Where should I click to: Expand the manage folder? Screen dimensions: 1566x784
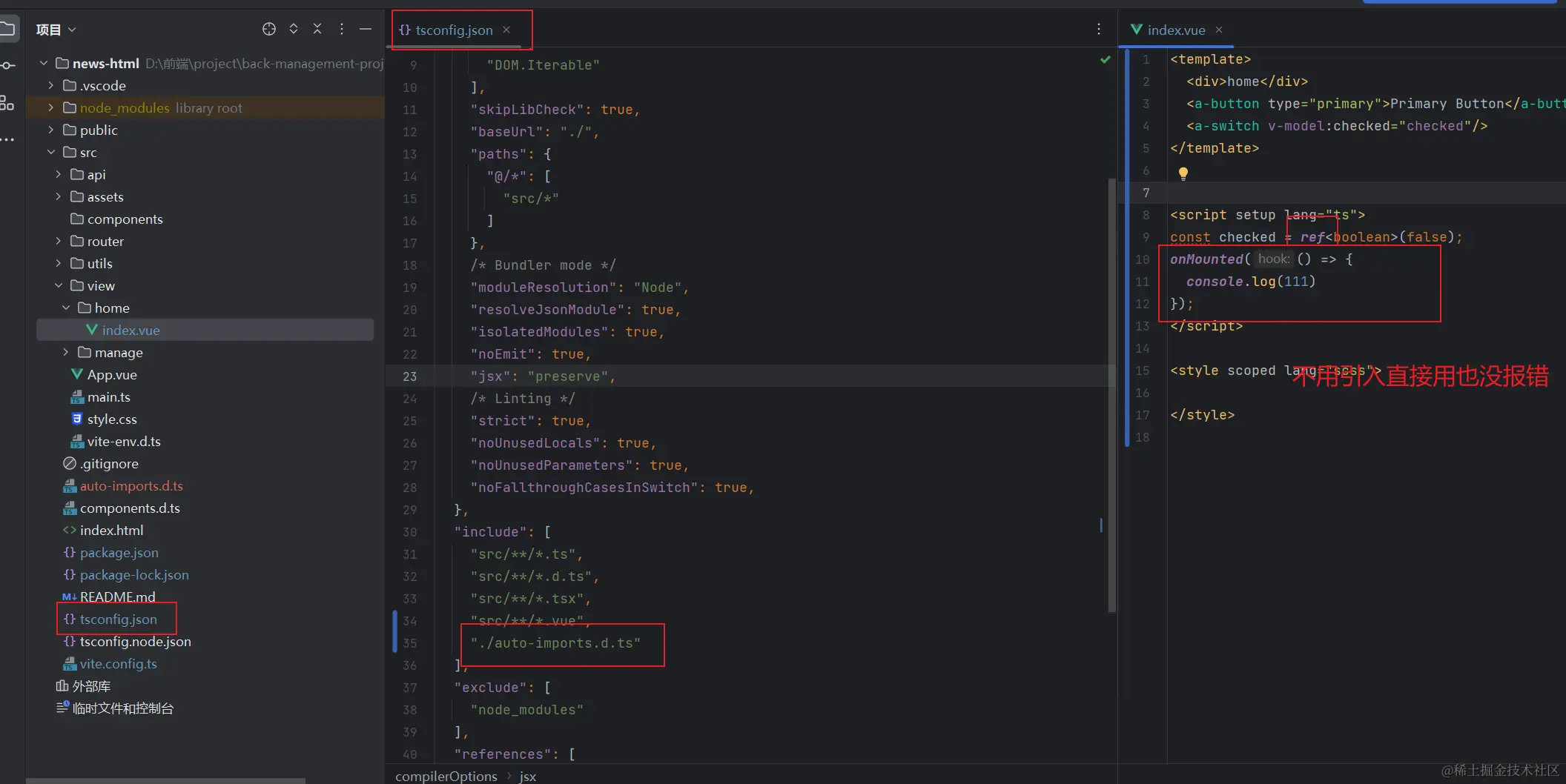pos(65,352)
